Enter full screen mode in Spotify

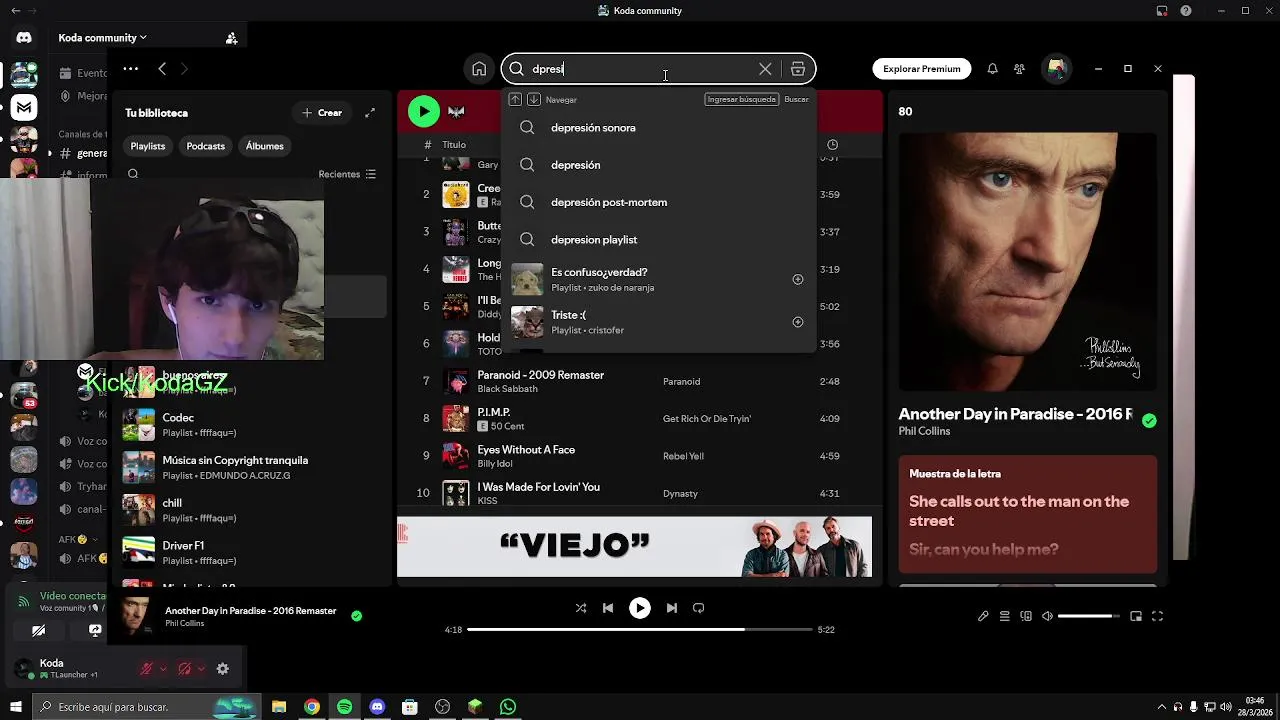[1157, 616]
